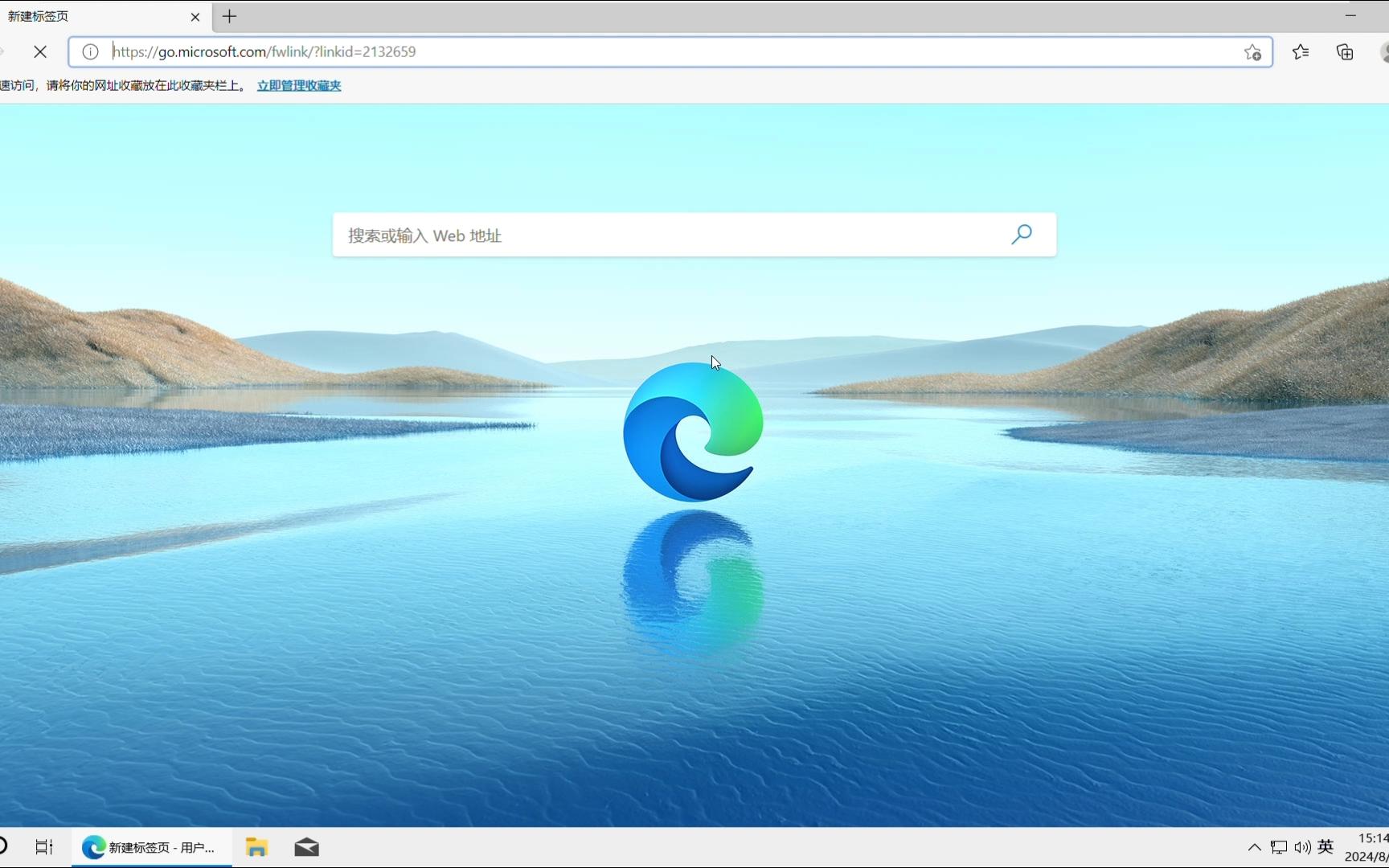
Task: Open File Explorer from taskbar
Action: point(256,847)
